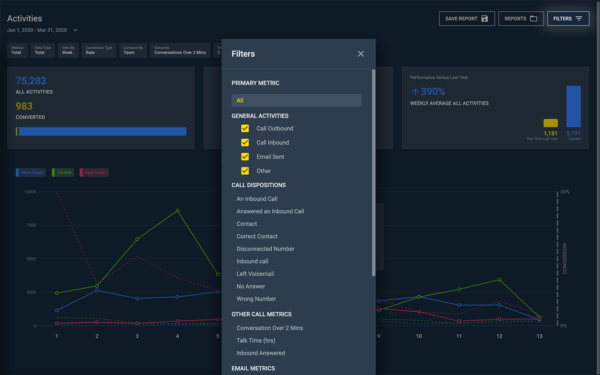This screenshot has width=600, height=375.
Task: Choose Conversation Over 2 Mins metric
Action: [x=270, y=328]
